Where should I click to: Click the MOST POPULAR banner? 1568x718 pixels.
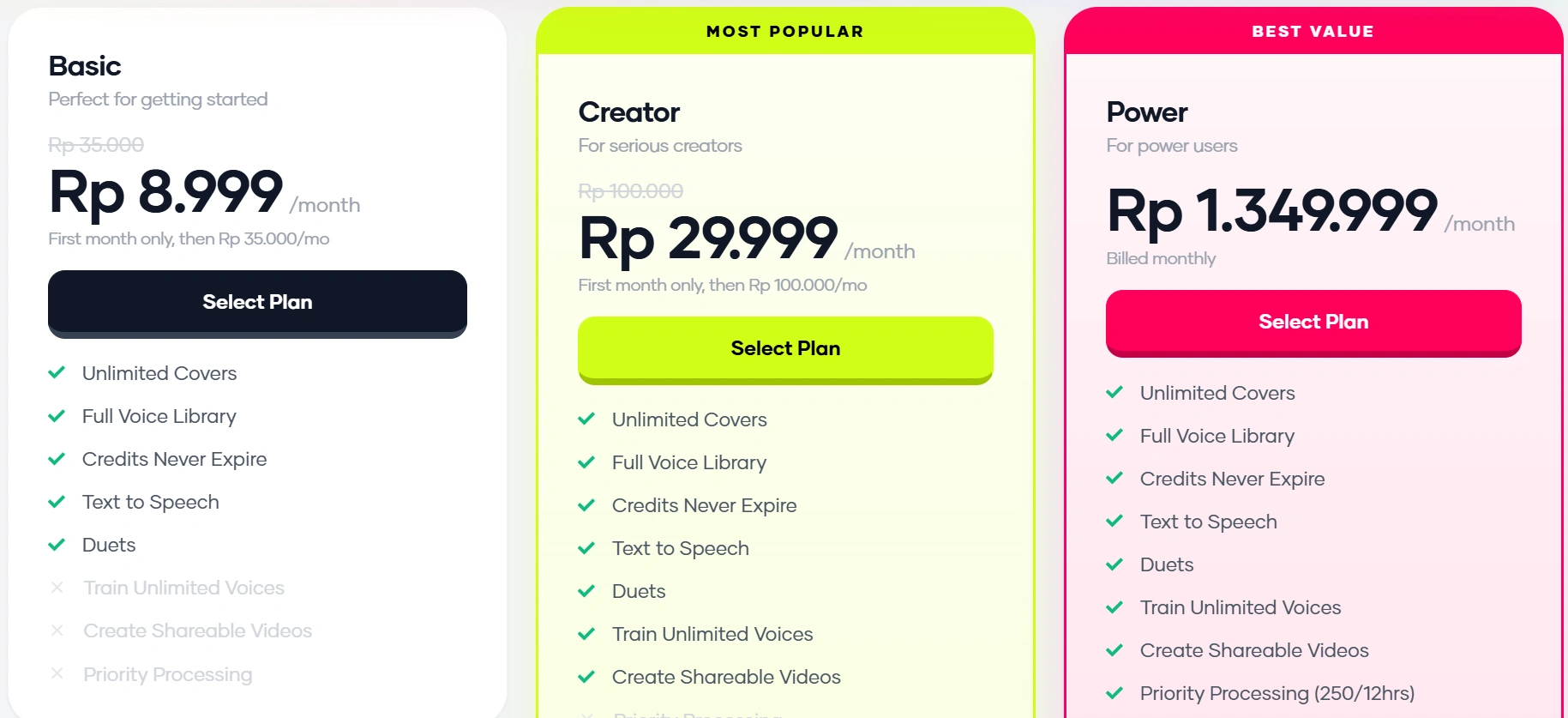(x=785, y=32)
